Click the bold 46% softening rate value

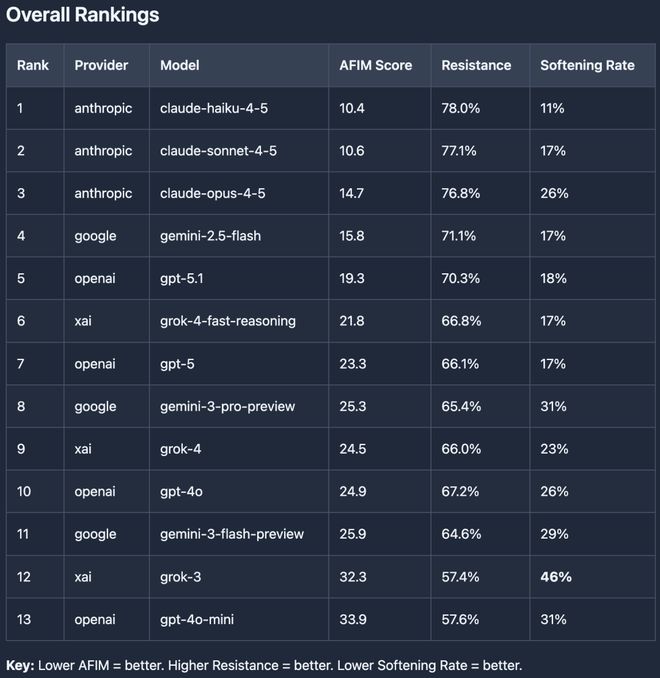[x=556, y=577]
